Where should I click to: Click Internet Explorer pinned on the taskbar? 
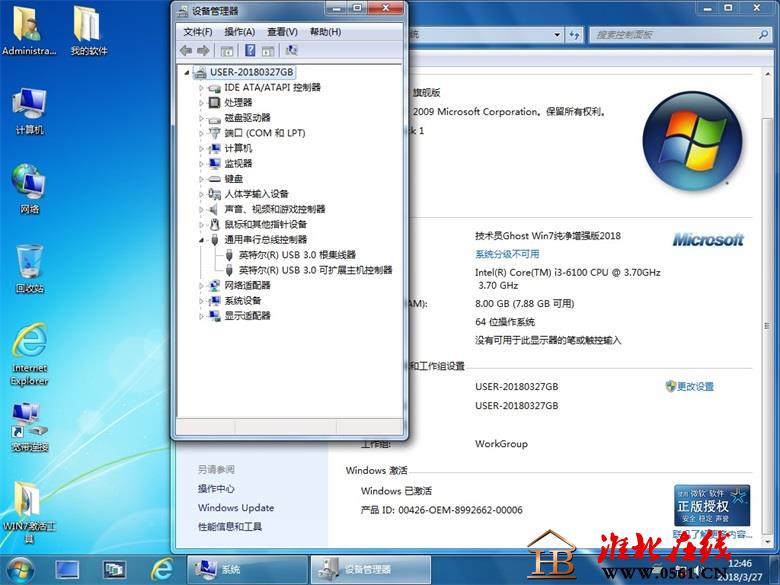click(x=162, y=570)
